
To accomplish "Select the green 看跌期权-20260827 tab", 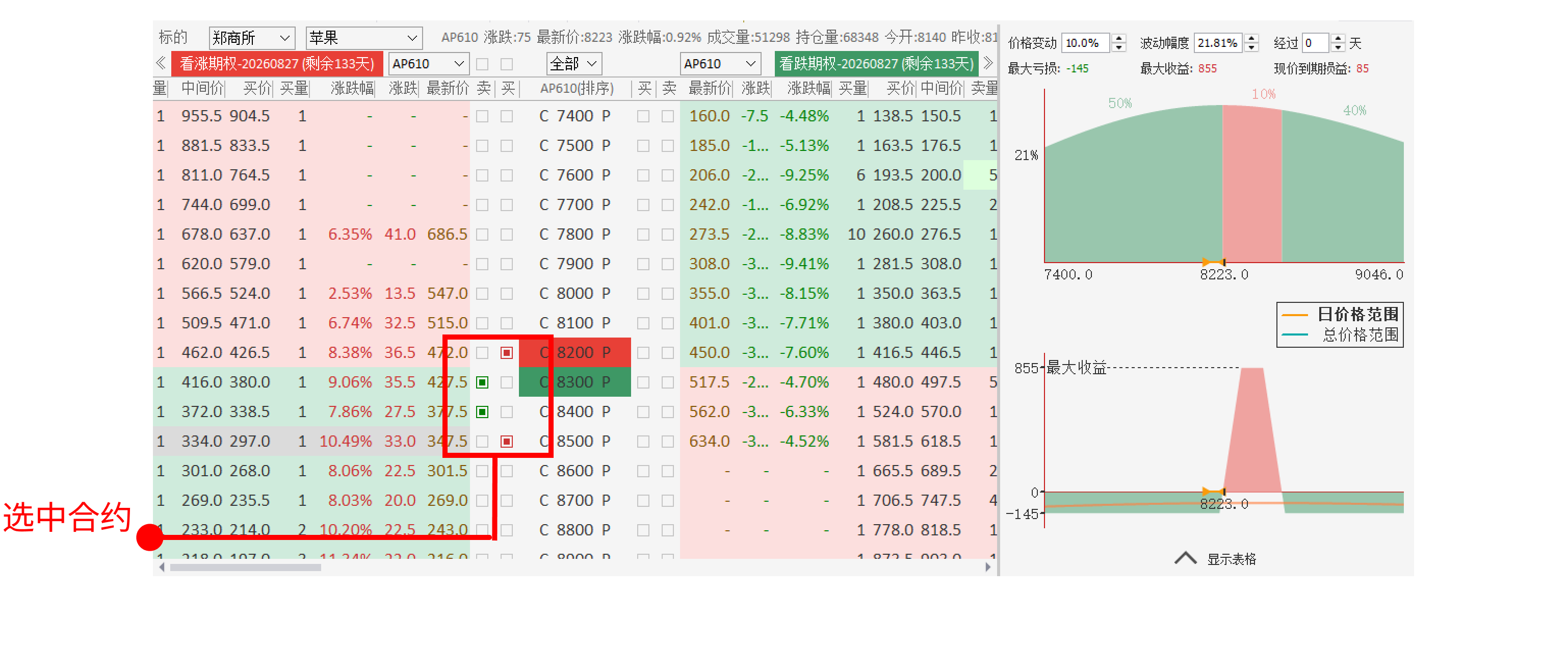I will point(876,63).
